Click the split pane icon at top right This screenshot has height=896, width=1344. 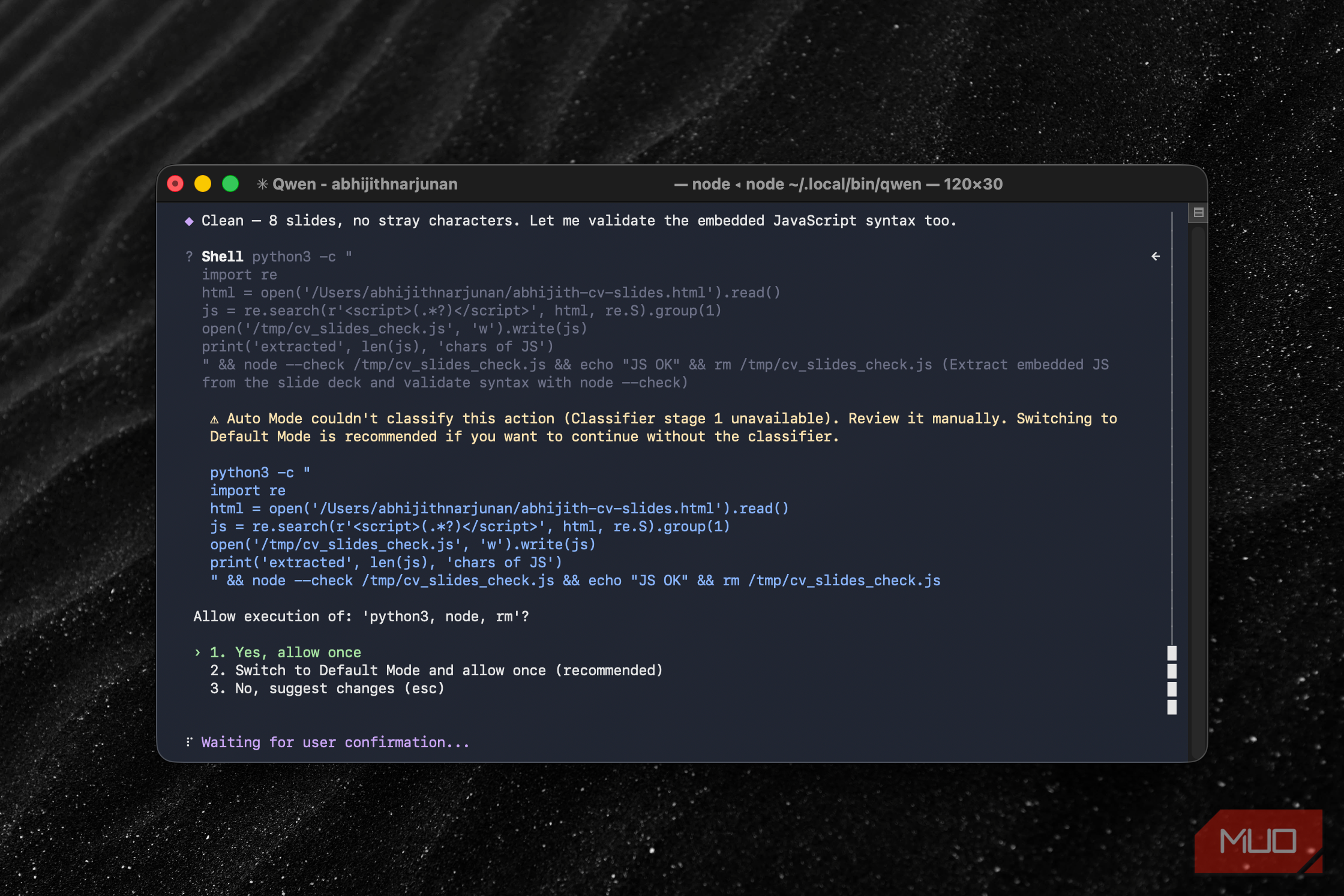1198,212
